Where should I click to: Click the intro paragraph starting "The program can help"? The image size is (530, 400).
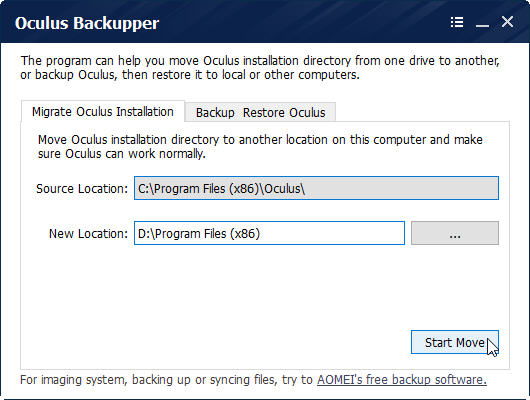coord(260,68)
